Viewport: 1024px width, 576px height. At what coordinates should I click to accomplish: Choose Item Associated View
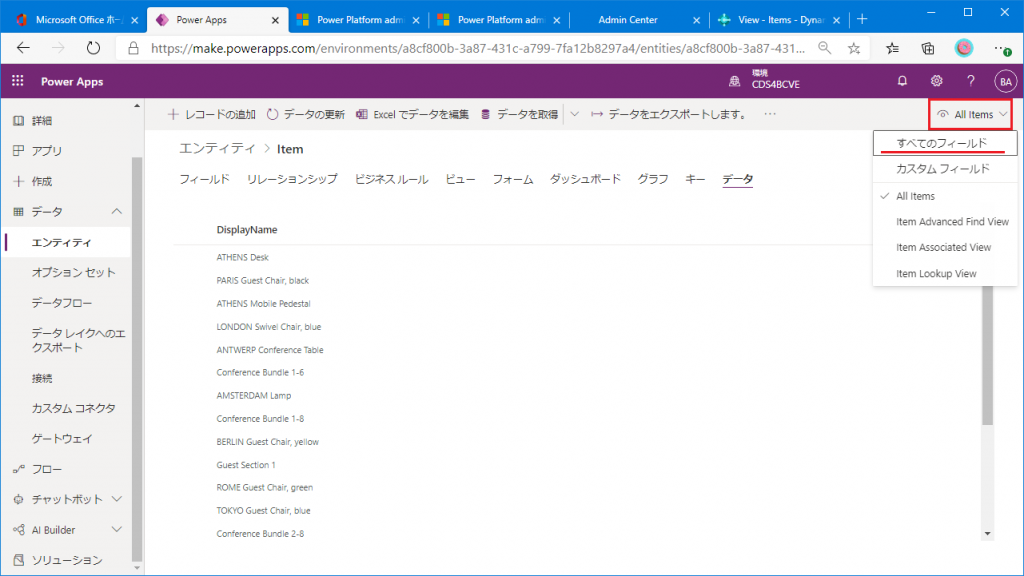pos(945,248)
